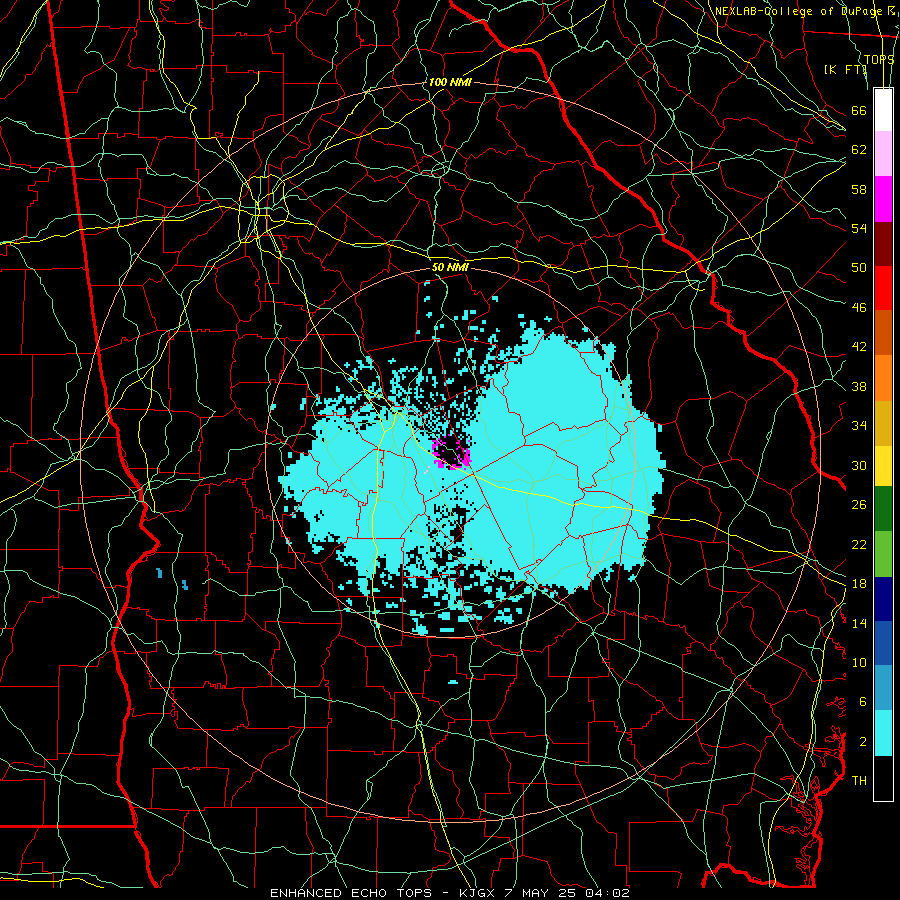
Task: Click the ENHANCED ECHO TOPS KJGX timestamp caption
Action: (x=450, y=893)
